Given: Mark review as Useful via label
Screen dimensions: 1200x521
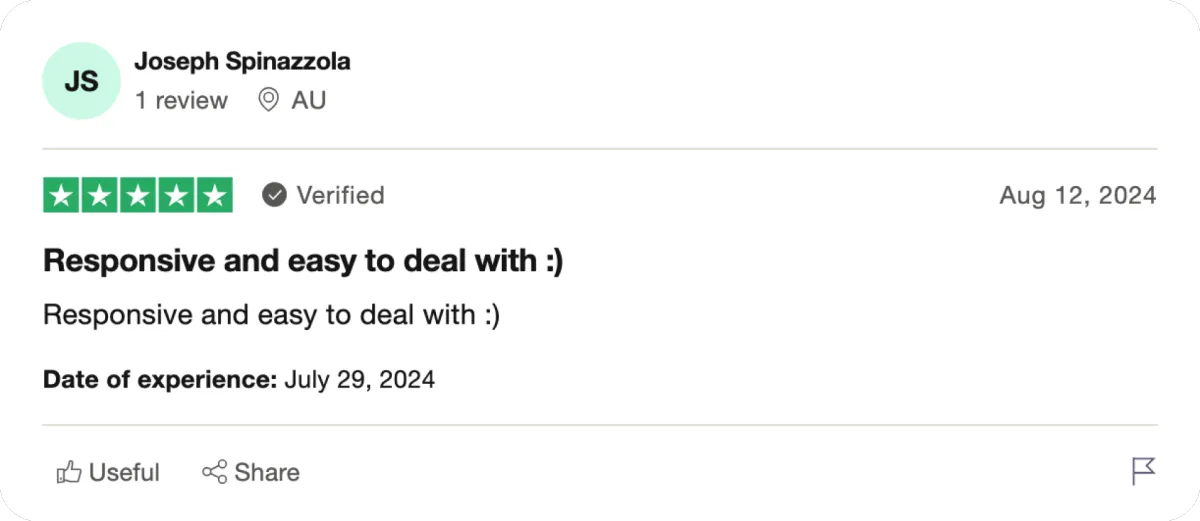Looking at the screenshot, I should pos(124,472).
